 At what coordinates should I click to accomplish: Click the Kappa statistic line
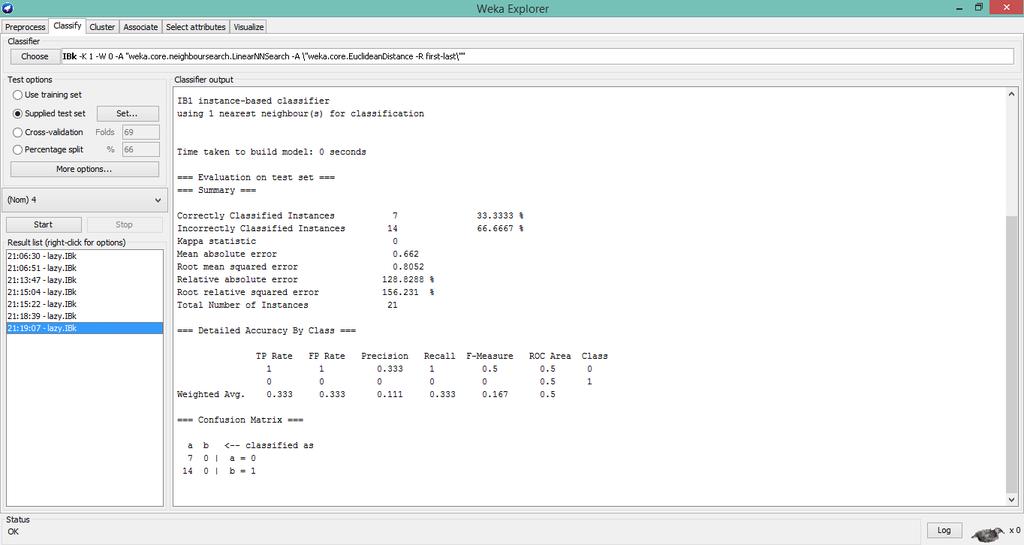(287, 241)
